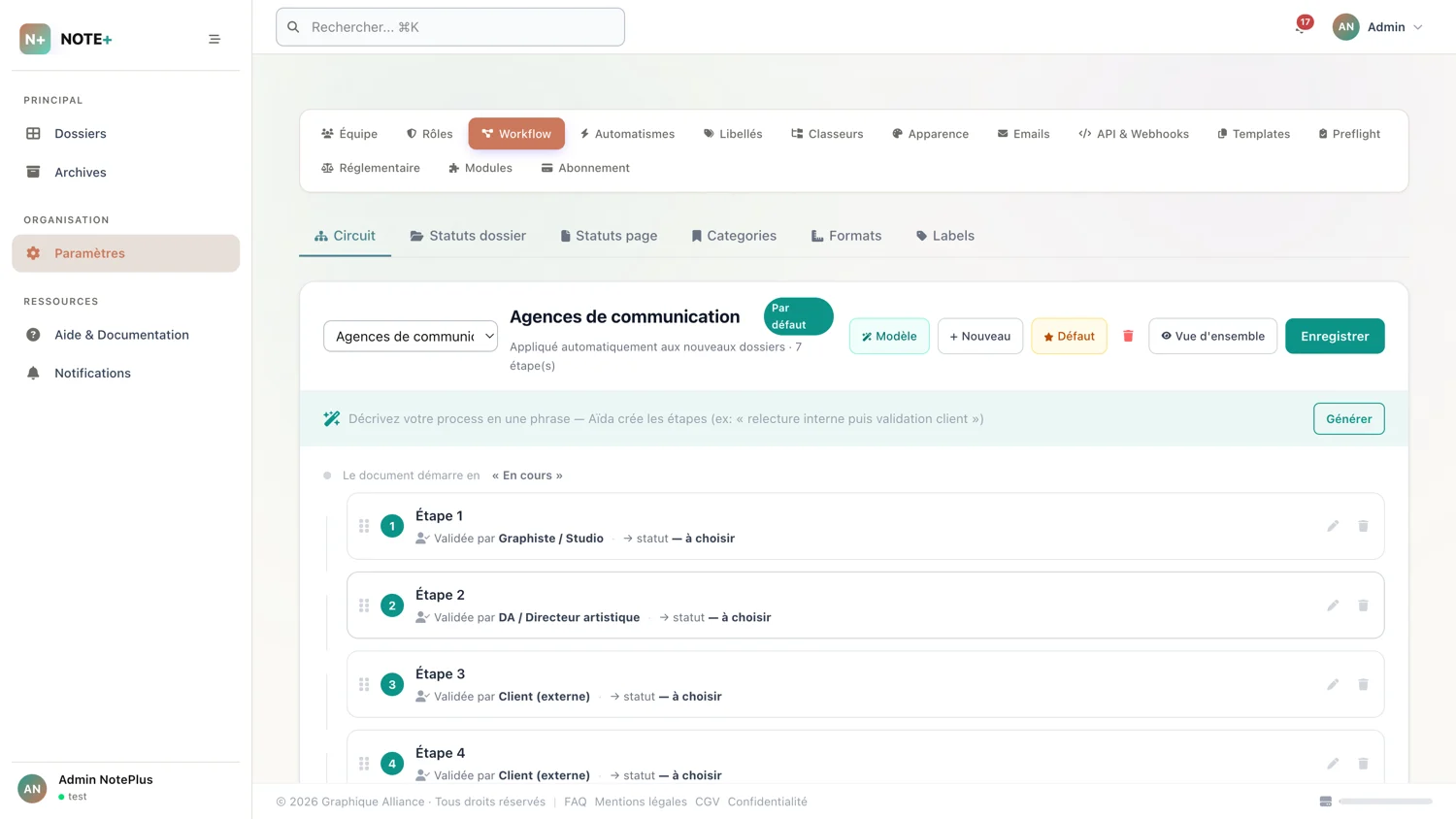Open Apparence settings tab

coord(930,134)
